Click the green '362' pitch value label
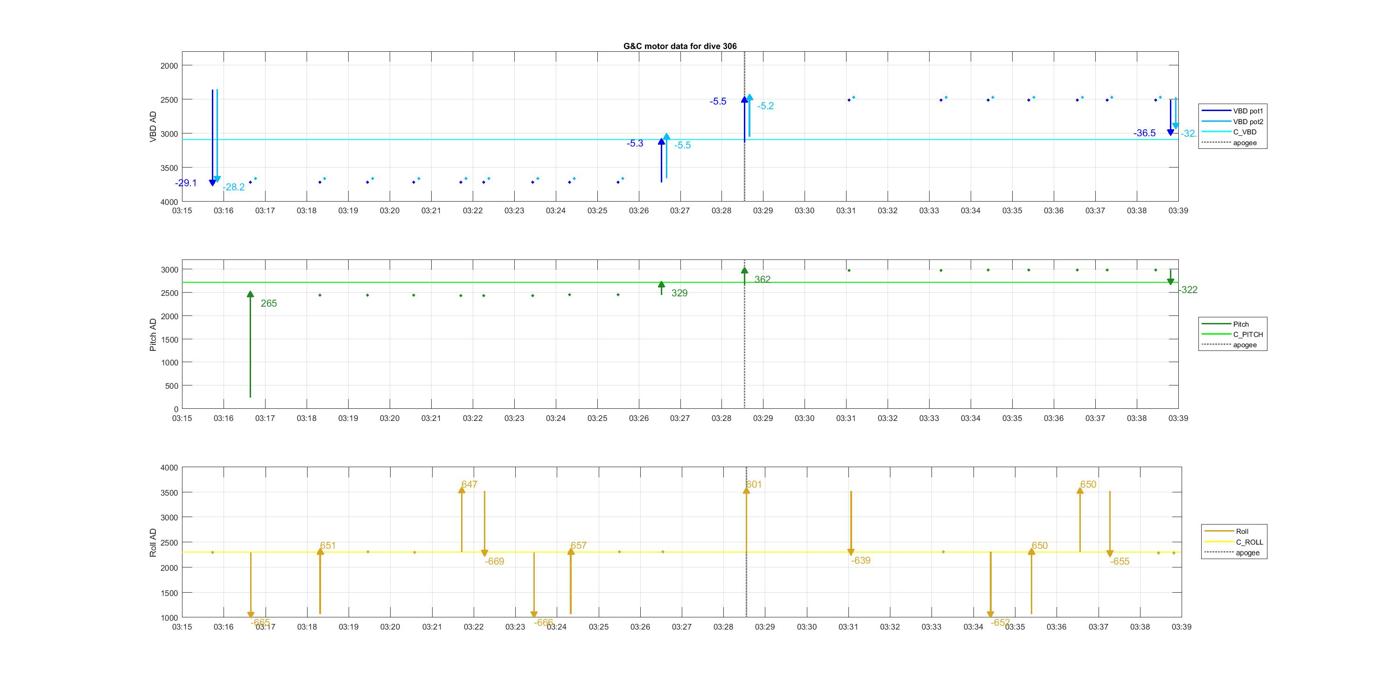The height and width of the screenshot is (693, 1400). [x=762, y=280]
